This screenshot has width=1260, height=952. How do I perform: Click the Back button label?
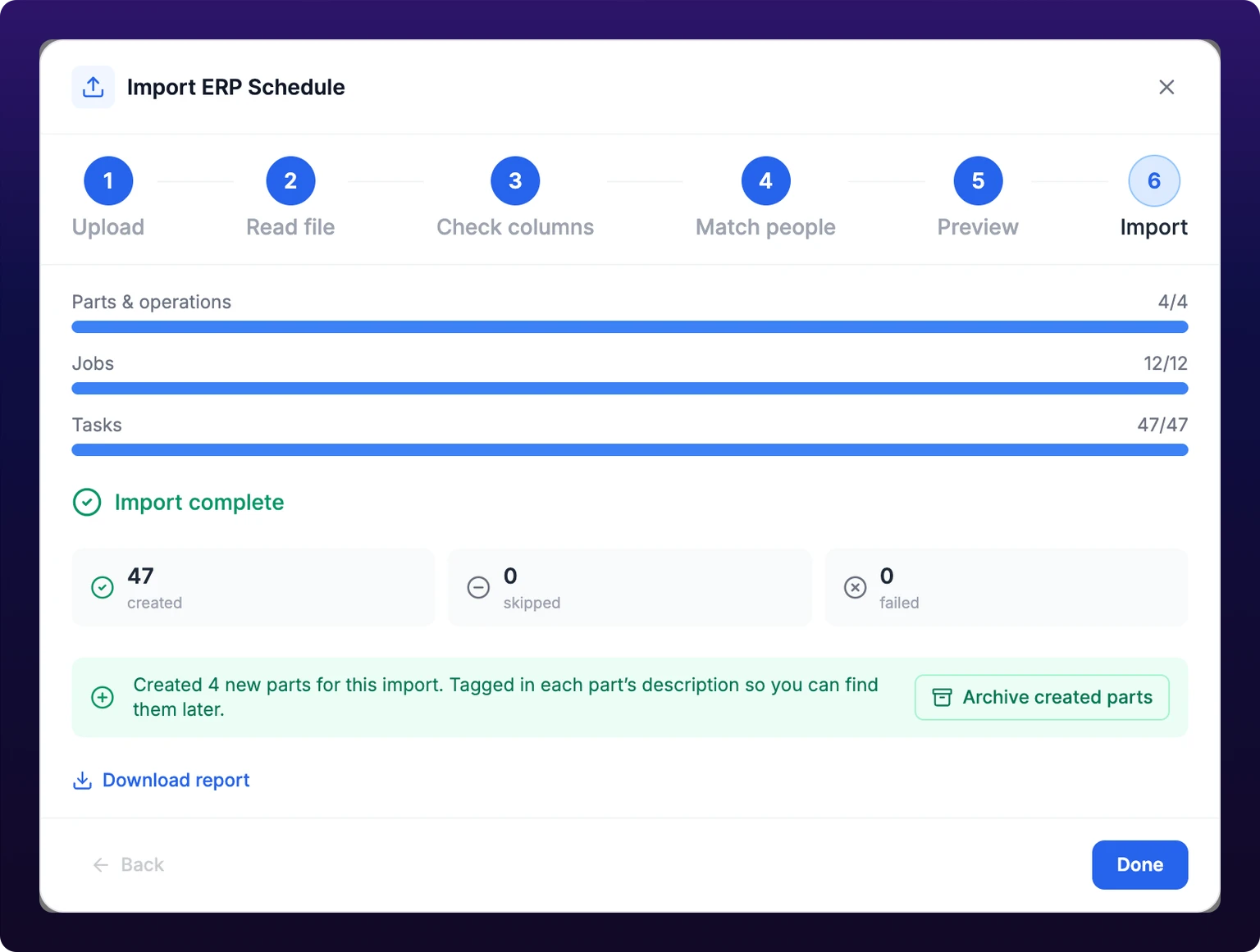[x=143, y=864]
